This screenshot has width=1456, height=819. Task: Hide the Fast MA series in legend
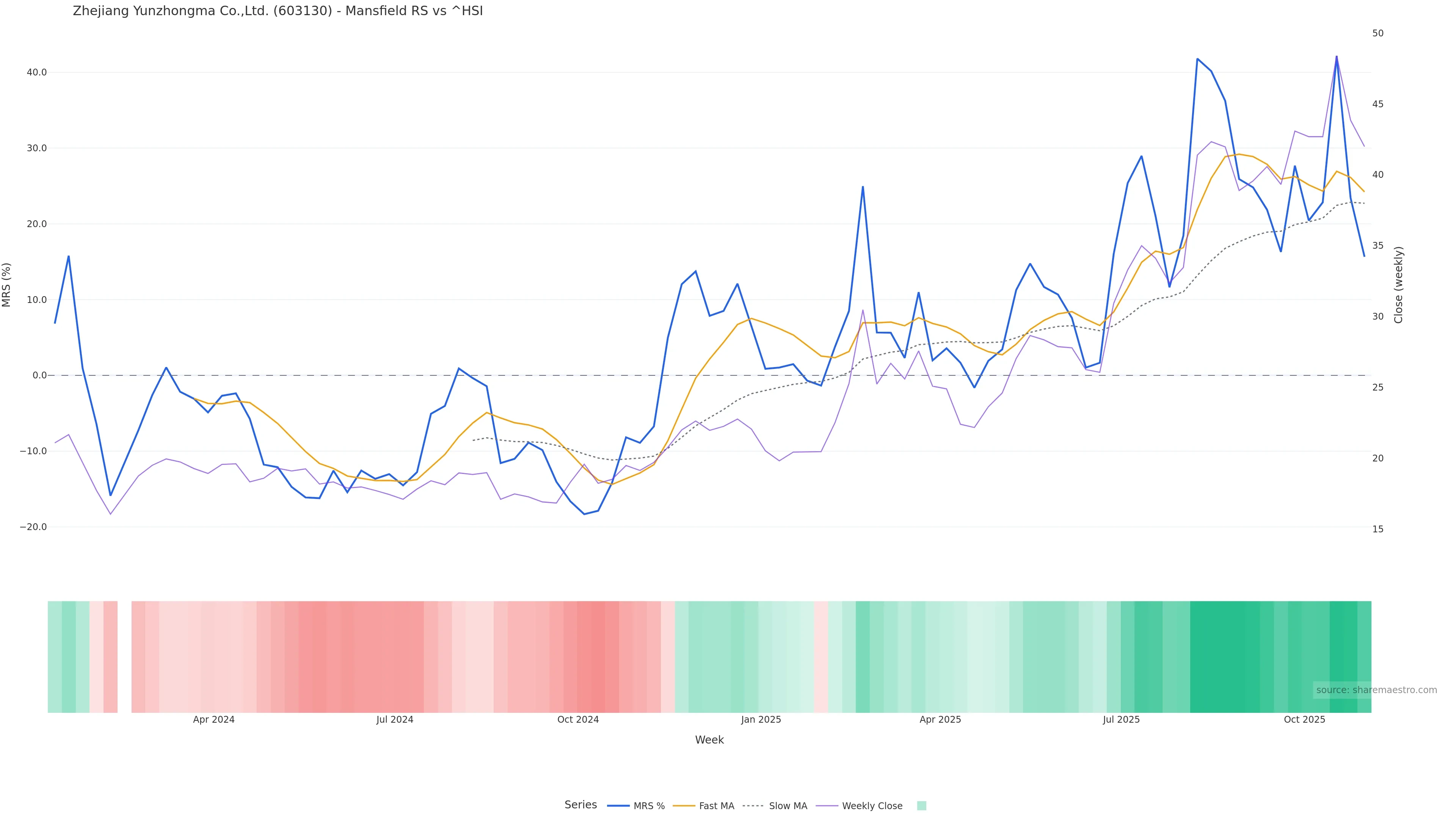tap(716, 806)
